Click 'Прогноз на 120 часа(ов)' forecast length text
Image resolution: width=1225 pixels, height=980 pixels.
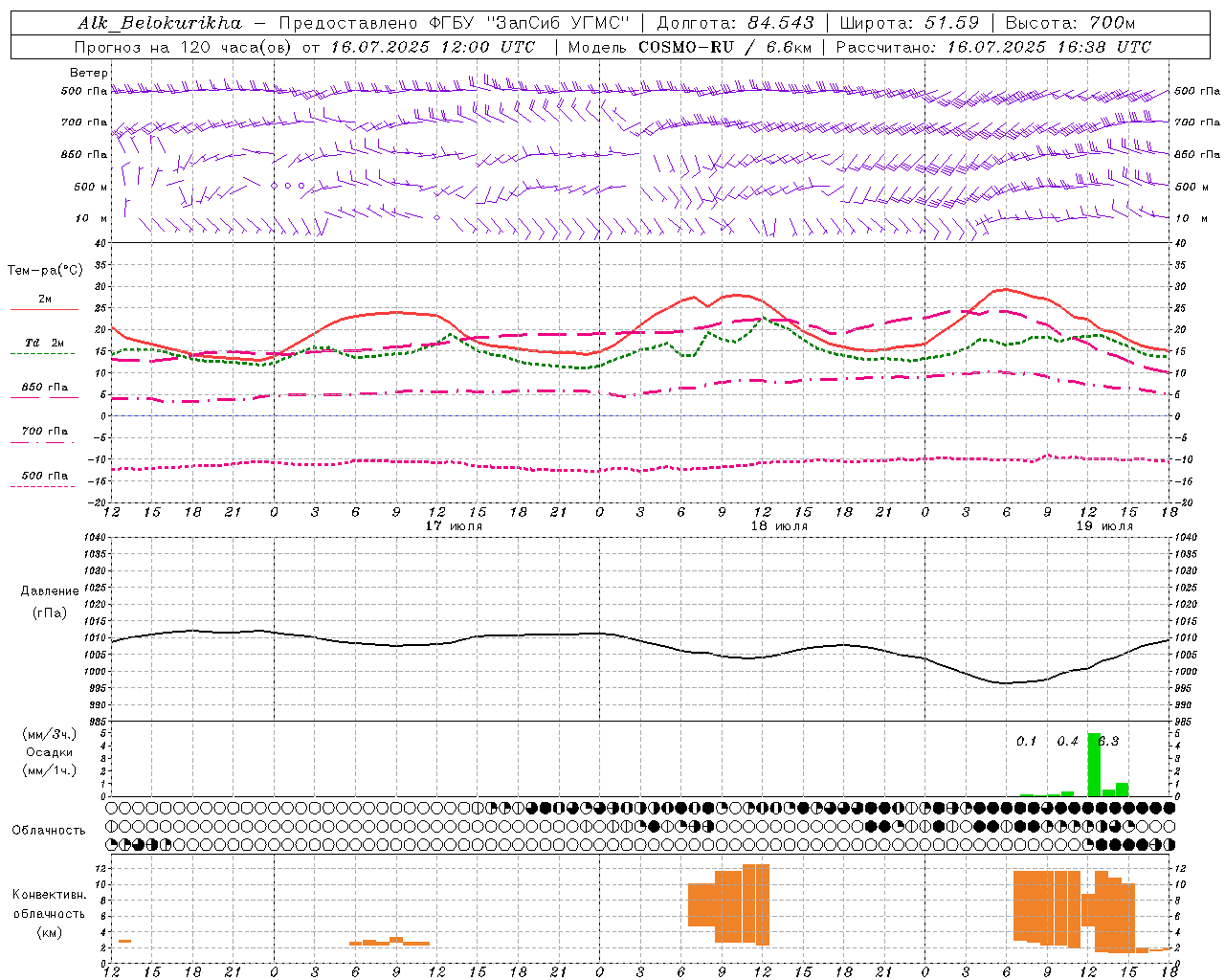click(x=184, y=47)
